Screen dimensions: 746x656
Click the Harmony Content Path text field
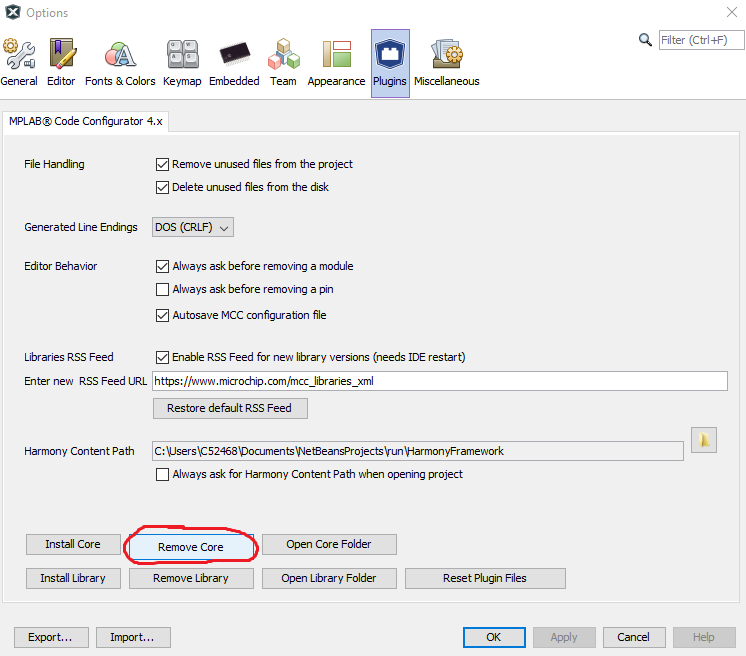(x=418, y=451)
